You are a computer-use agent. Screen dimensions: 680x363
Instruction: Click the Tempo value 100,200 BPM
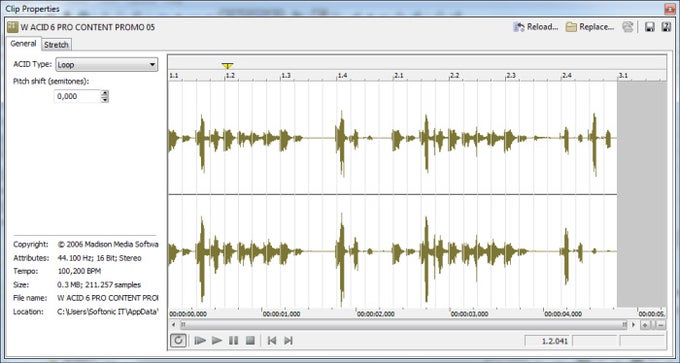pos(79,271)
